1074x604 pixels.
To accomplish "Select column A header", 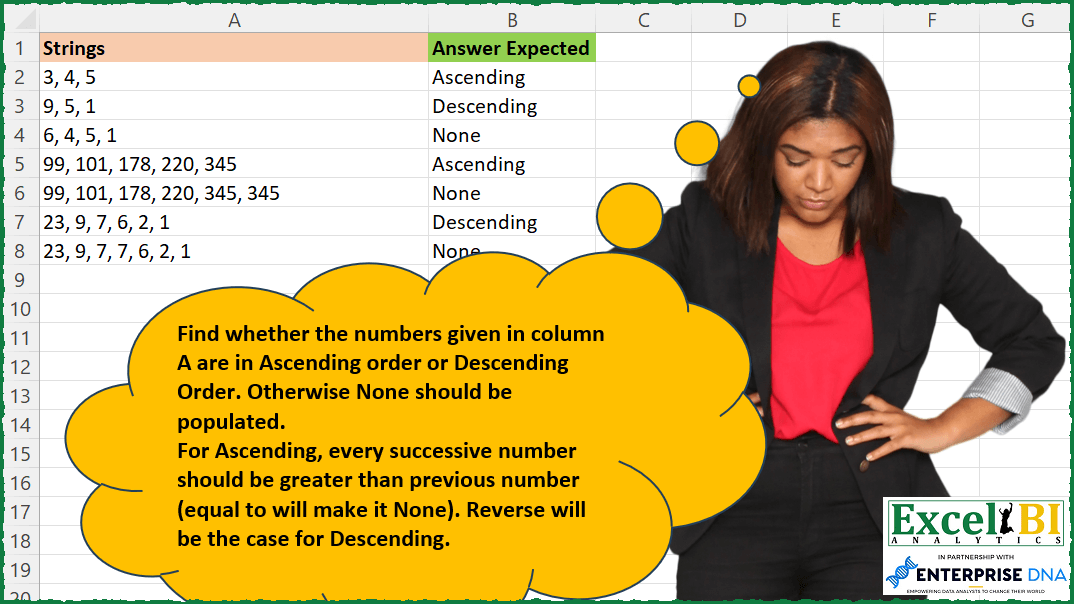I will (234, 20).
